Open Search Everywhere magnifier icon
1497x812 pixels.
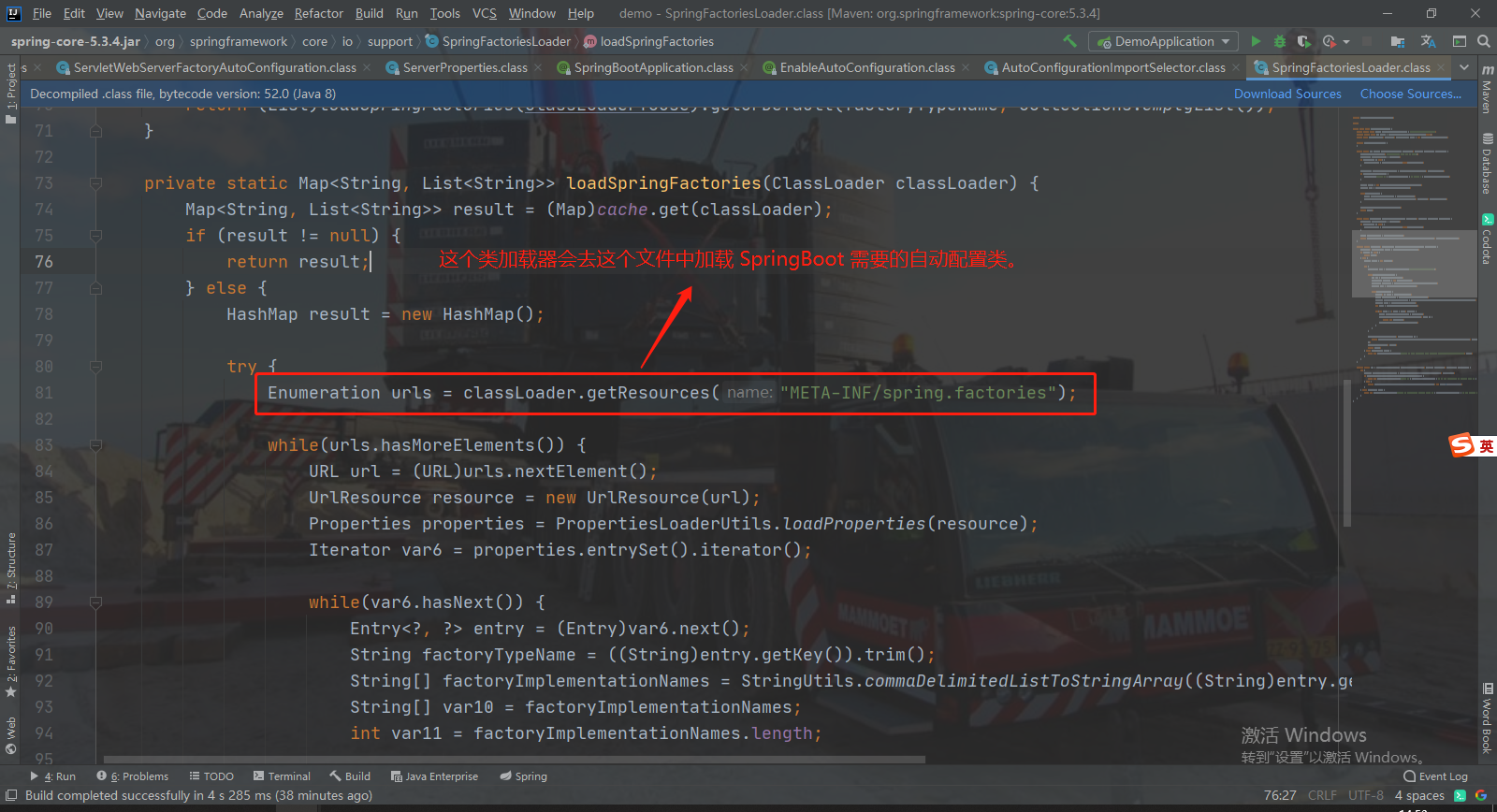pyautogui.click(x=1484, y=41)
